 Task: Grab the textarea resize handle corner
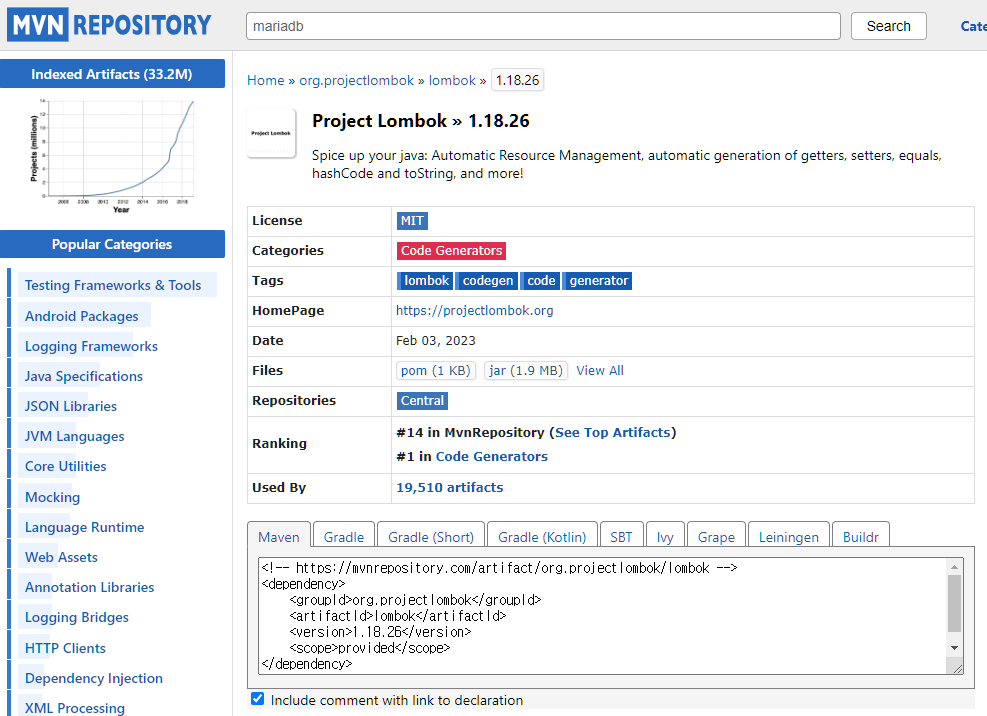pos(957,669)
